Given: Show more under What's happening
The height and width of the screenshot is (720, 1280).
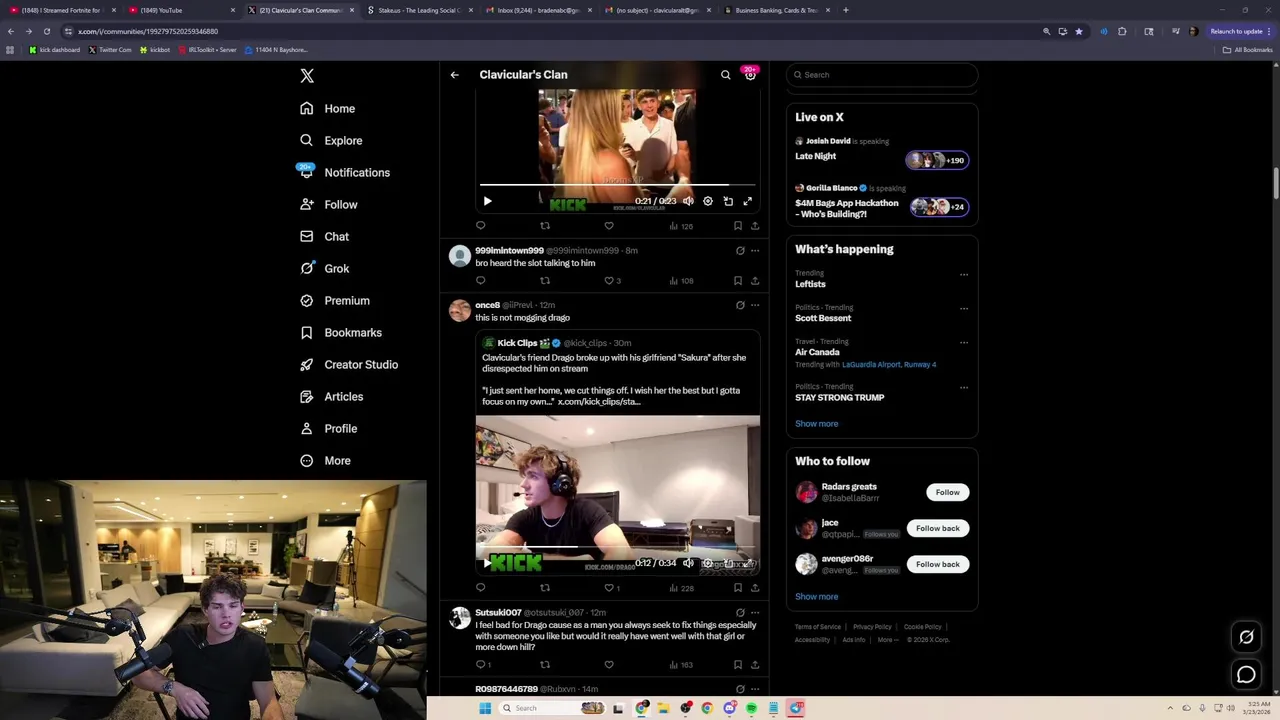Looking at the screenshot, I should coord(816,424).
